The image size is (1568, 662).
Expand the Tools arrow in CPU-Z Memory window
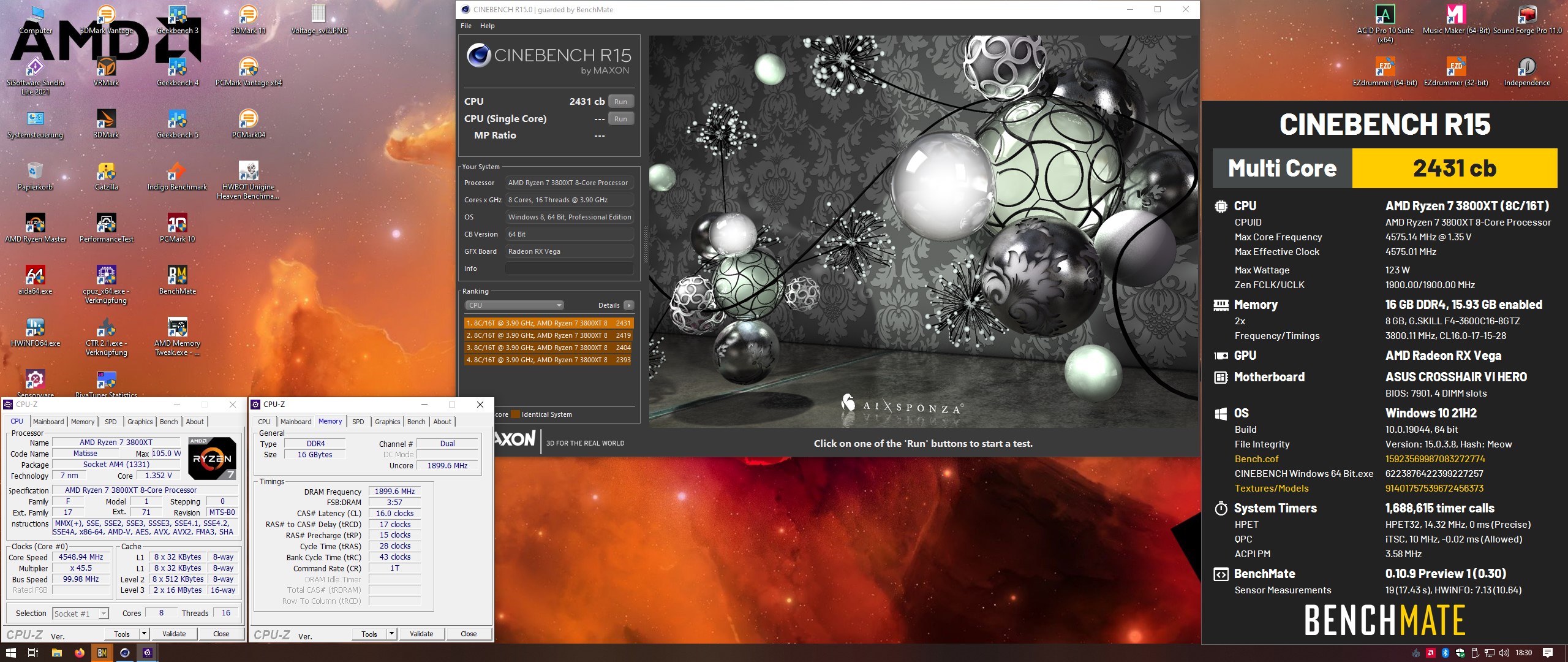(392, 634)
